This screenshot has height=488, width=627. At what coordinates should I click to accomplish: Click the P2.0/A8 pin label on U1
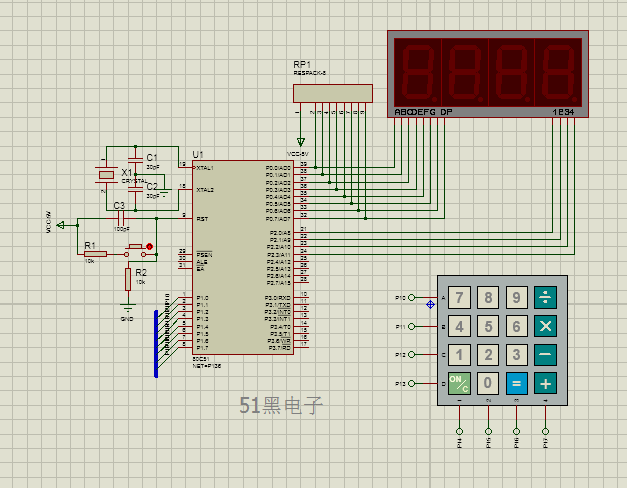pos(280,233)
